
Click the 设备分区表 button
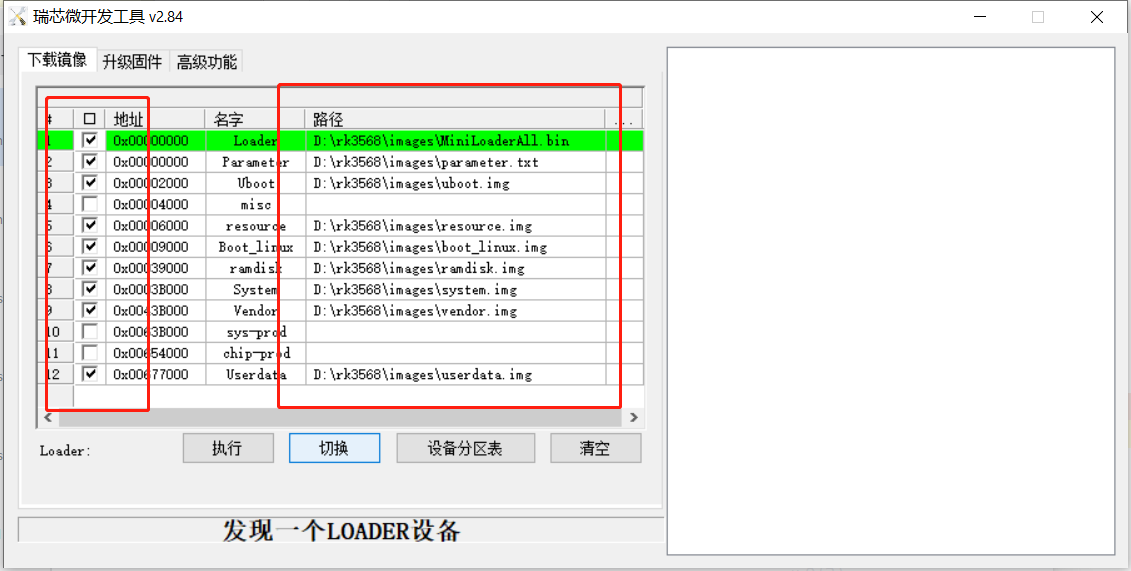coord(465,448)
